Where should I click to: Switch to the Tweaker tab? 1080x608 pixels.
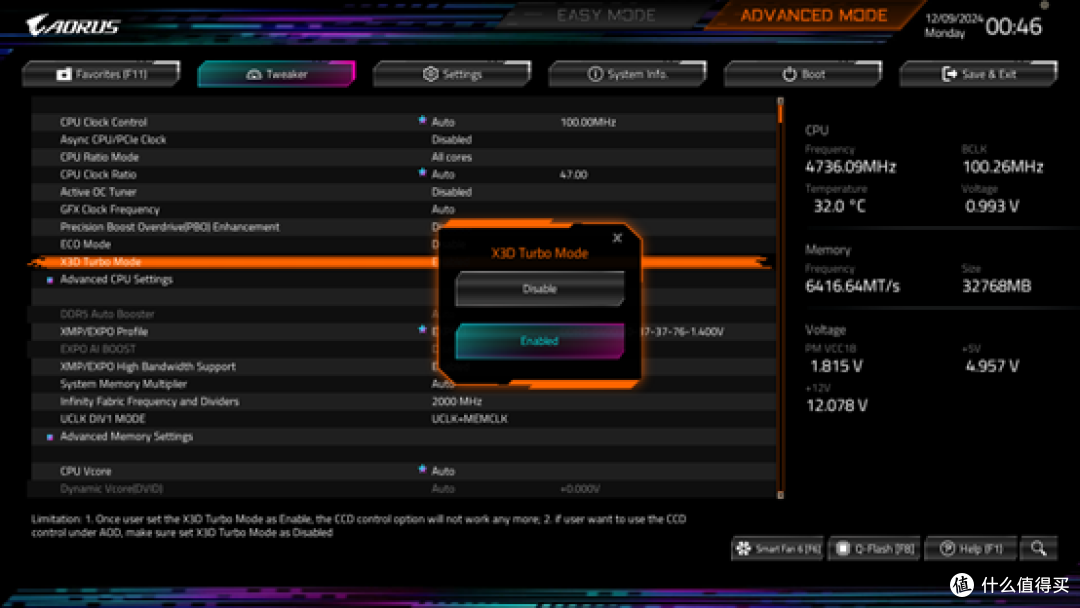tap(276, 74)
